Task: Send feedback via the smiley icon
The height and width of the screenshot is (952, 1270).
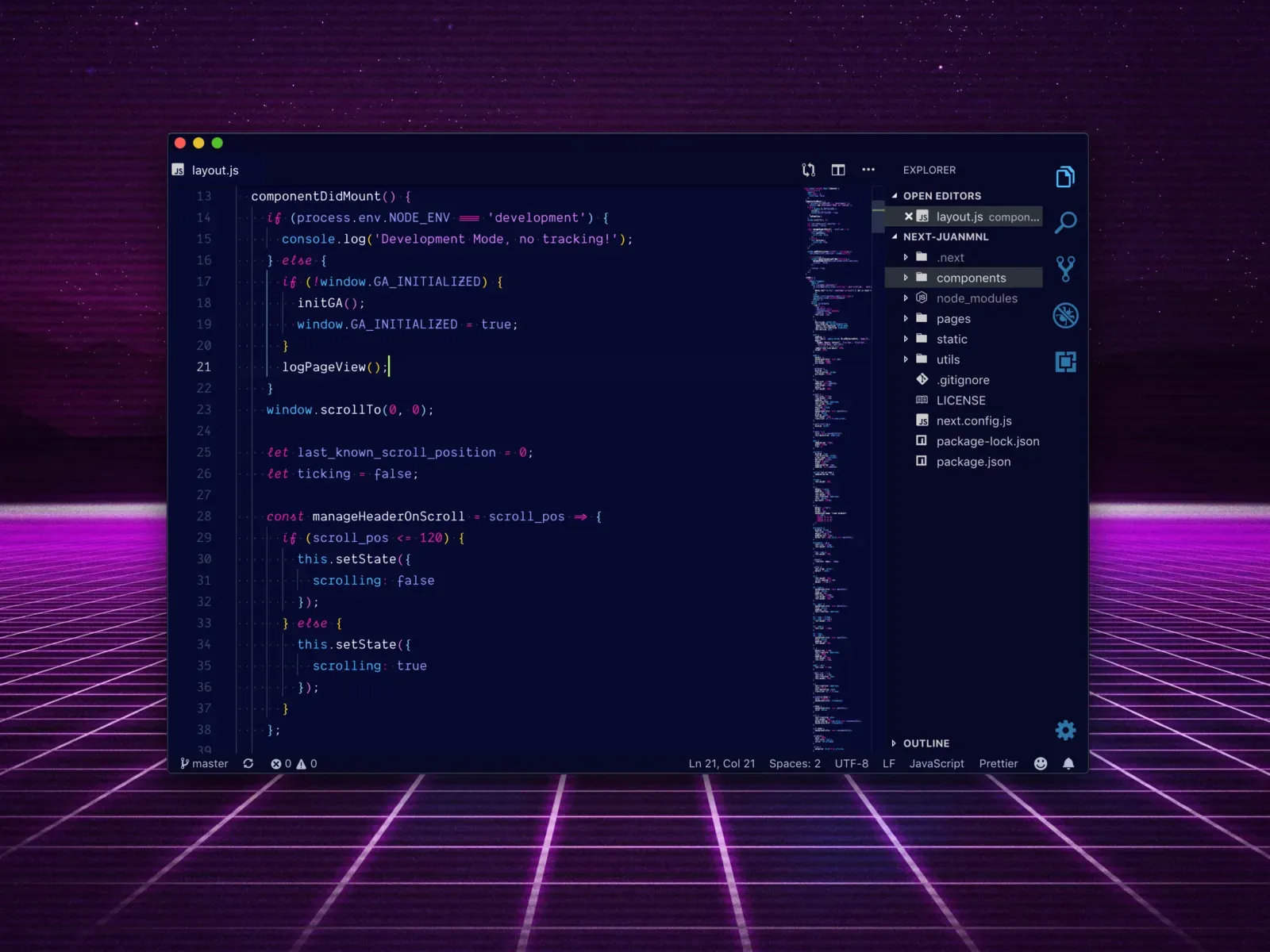Action: pyautogui.click(x=1040, y=763)
